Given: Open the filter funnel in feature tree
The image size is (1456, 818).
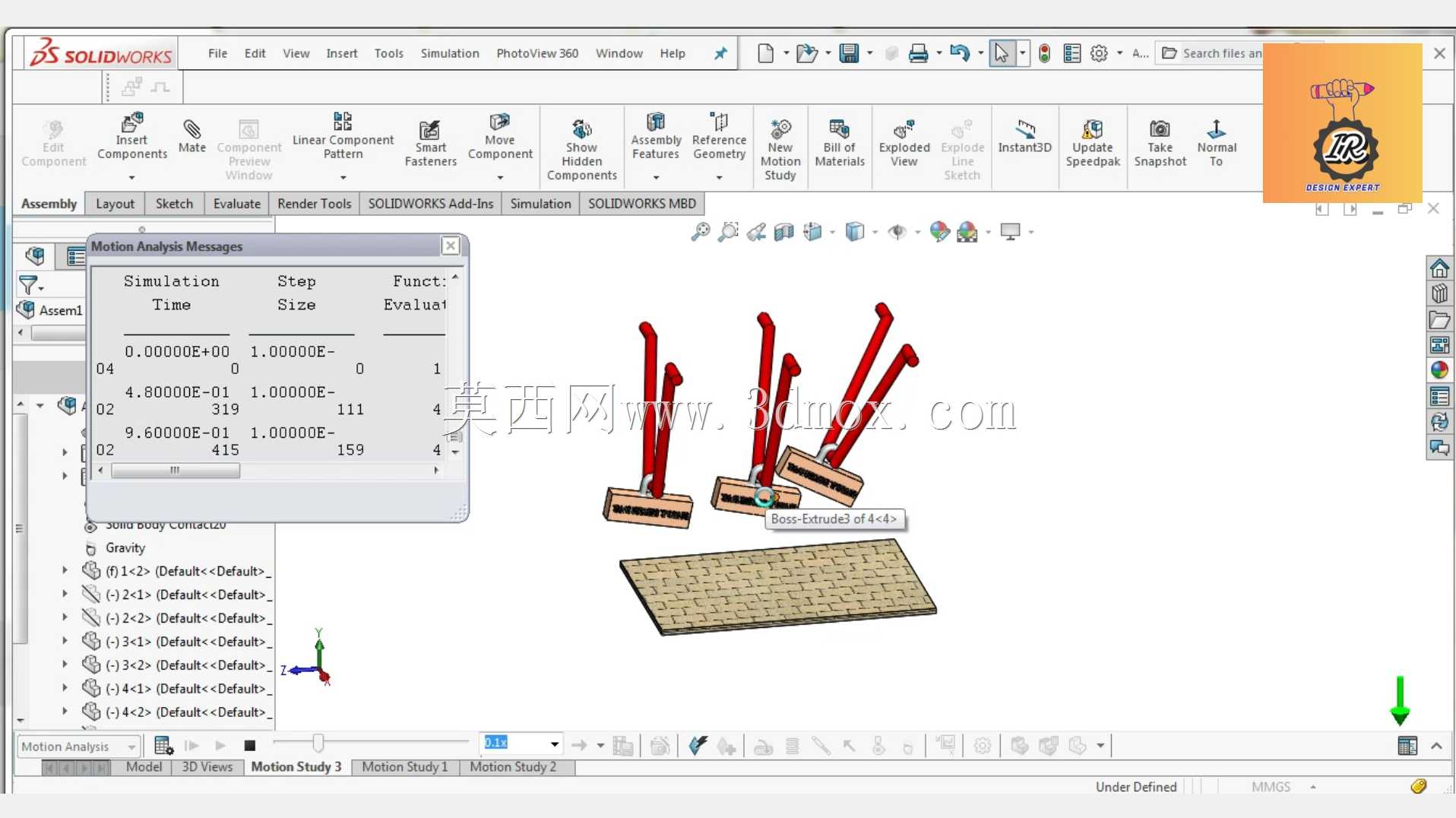Looking at the screenshot, I should 29,285.
